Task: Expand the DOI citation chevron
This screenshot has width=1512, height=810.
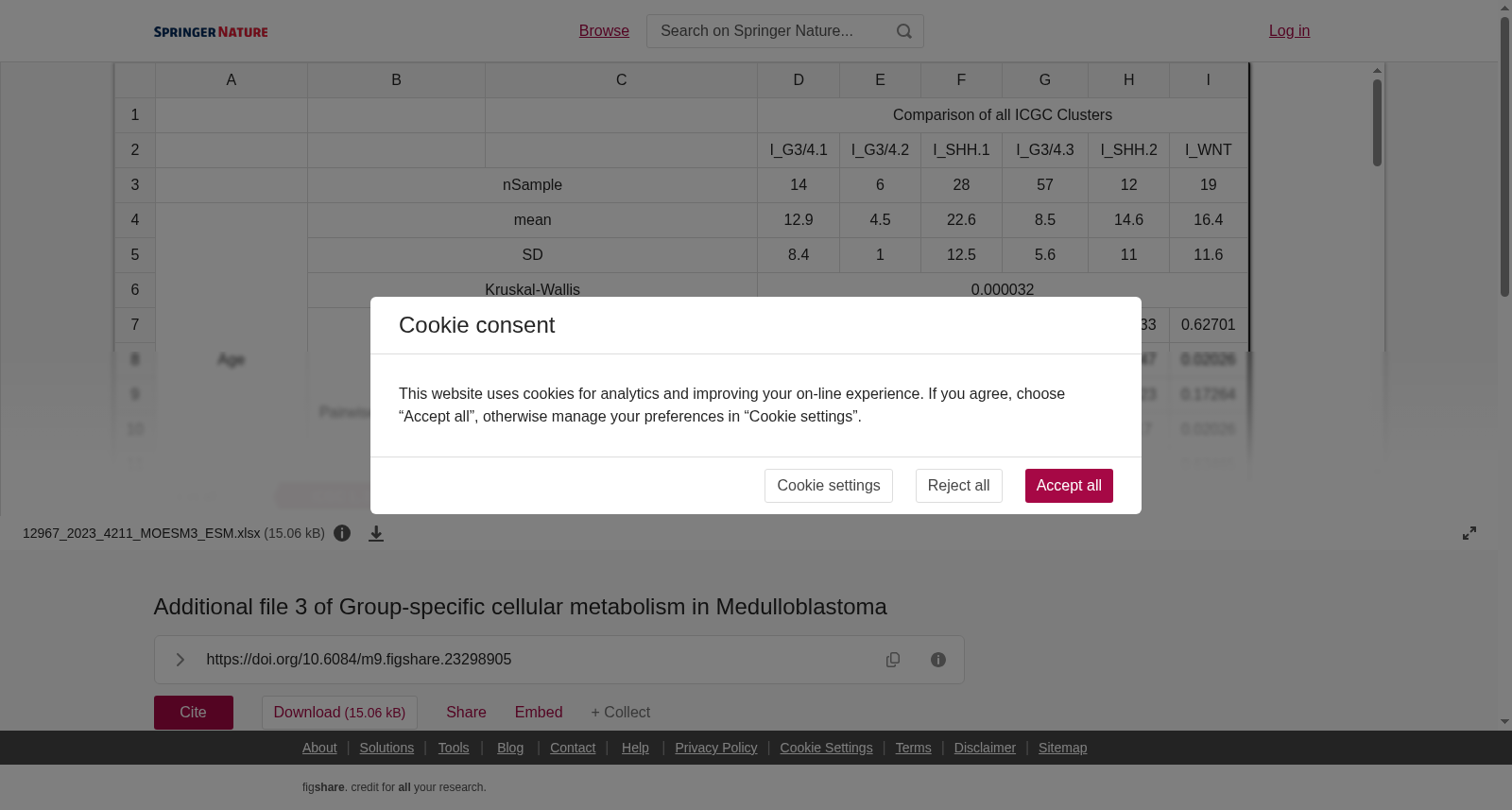Action: [180, 660]
